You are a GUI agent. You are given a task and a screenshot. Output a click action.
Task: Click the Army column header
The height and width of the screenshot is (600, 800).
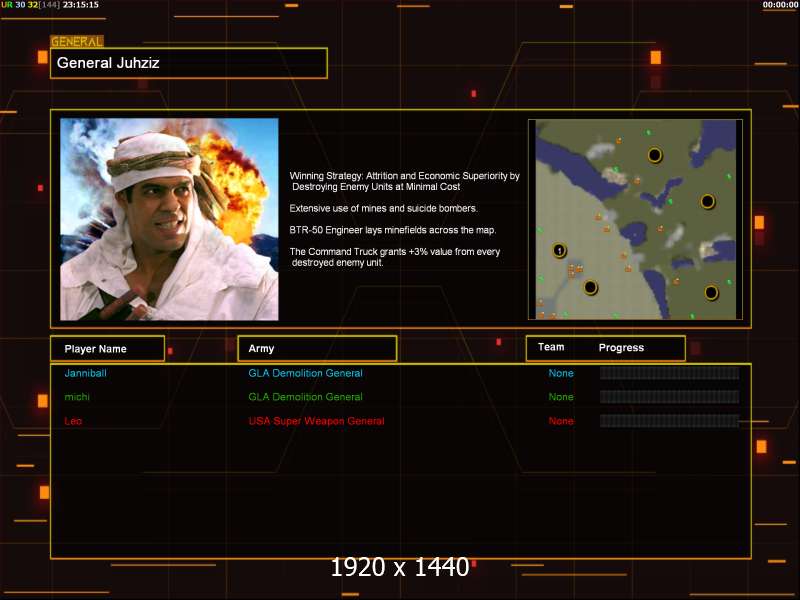point(317,348)
